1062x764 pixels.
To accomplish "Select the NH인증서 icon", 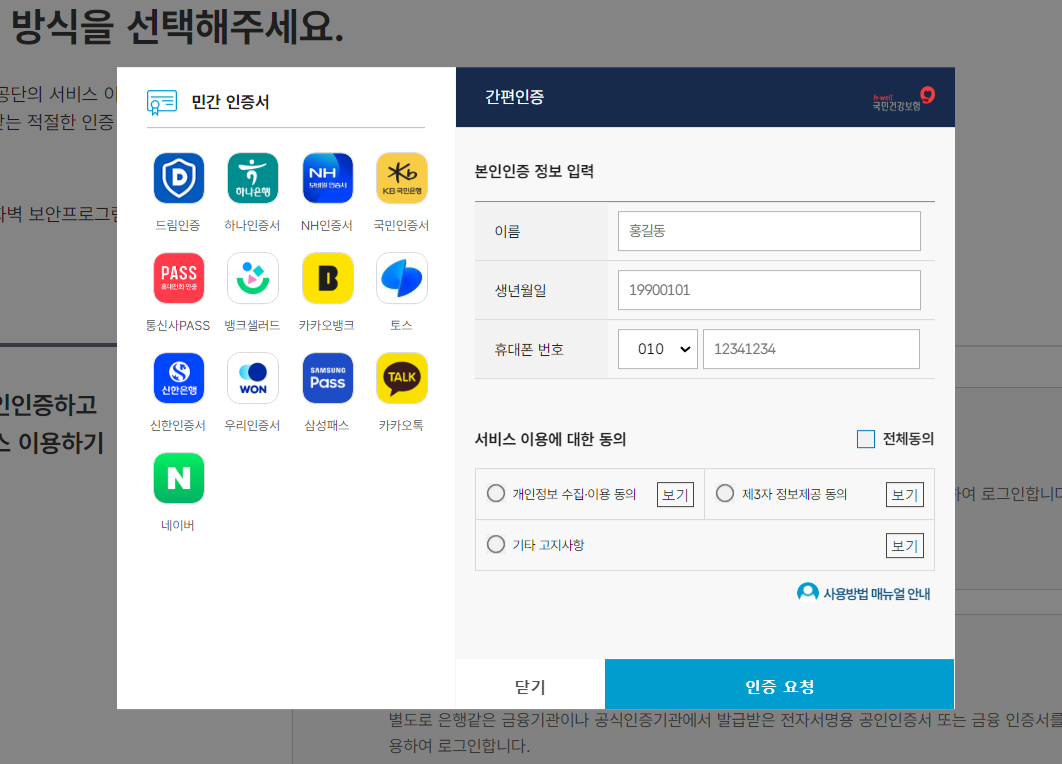I will tap(327, 178).
